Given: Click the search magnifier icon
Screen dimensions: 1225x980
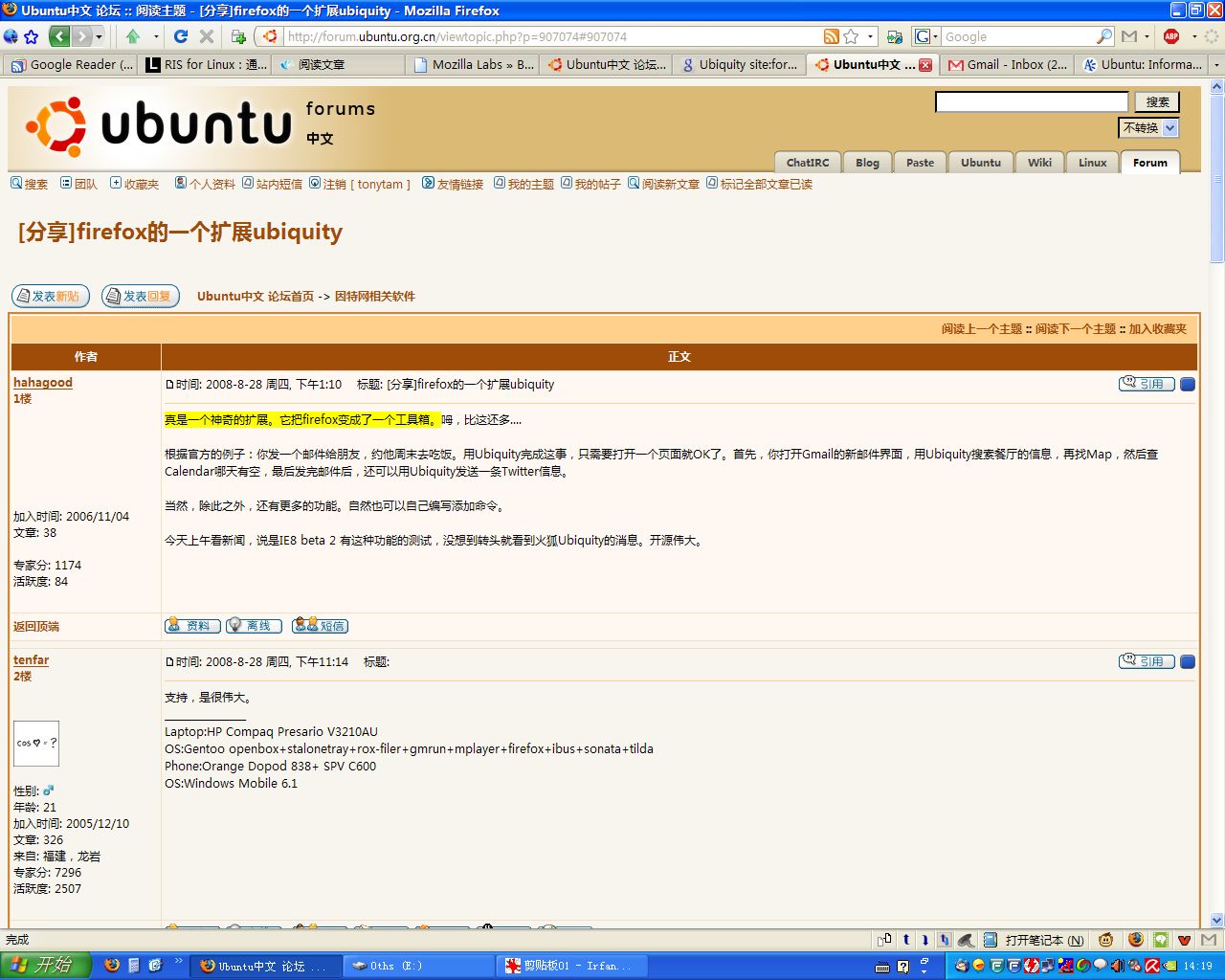Looking at the screenshot, I should coord(1104,36).
